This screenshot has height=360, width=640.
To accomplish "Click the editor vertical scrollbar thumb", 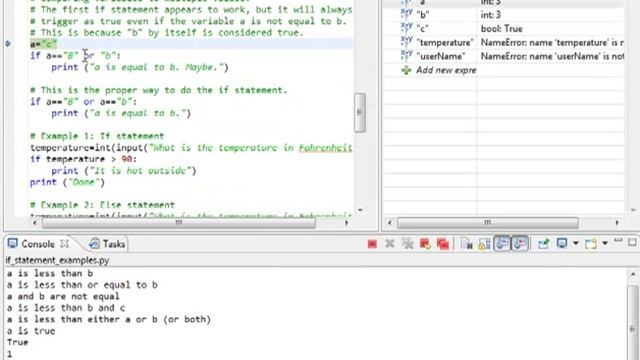I will [360, 113].
